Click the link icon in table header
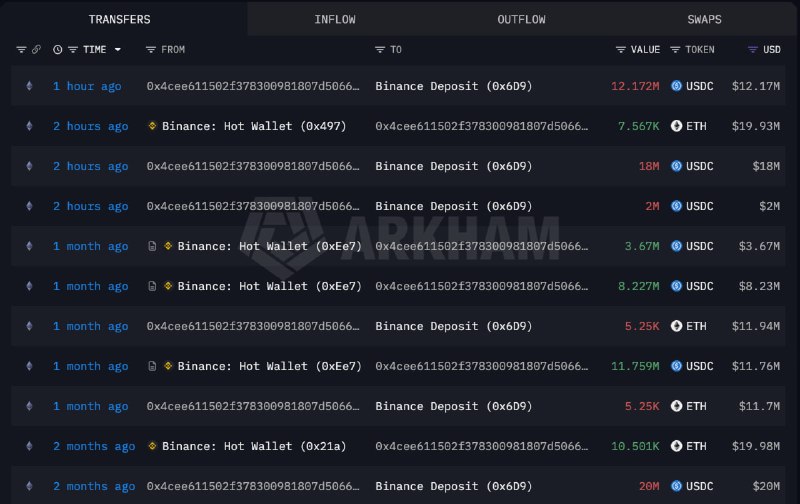 click(x=36, y=49)
